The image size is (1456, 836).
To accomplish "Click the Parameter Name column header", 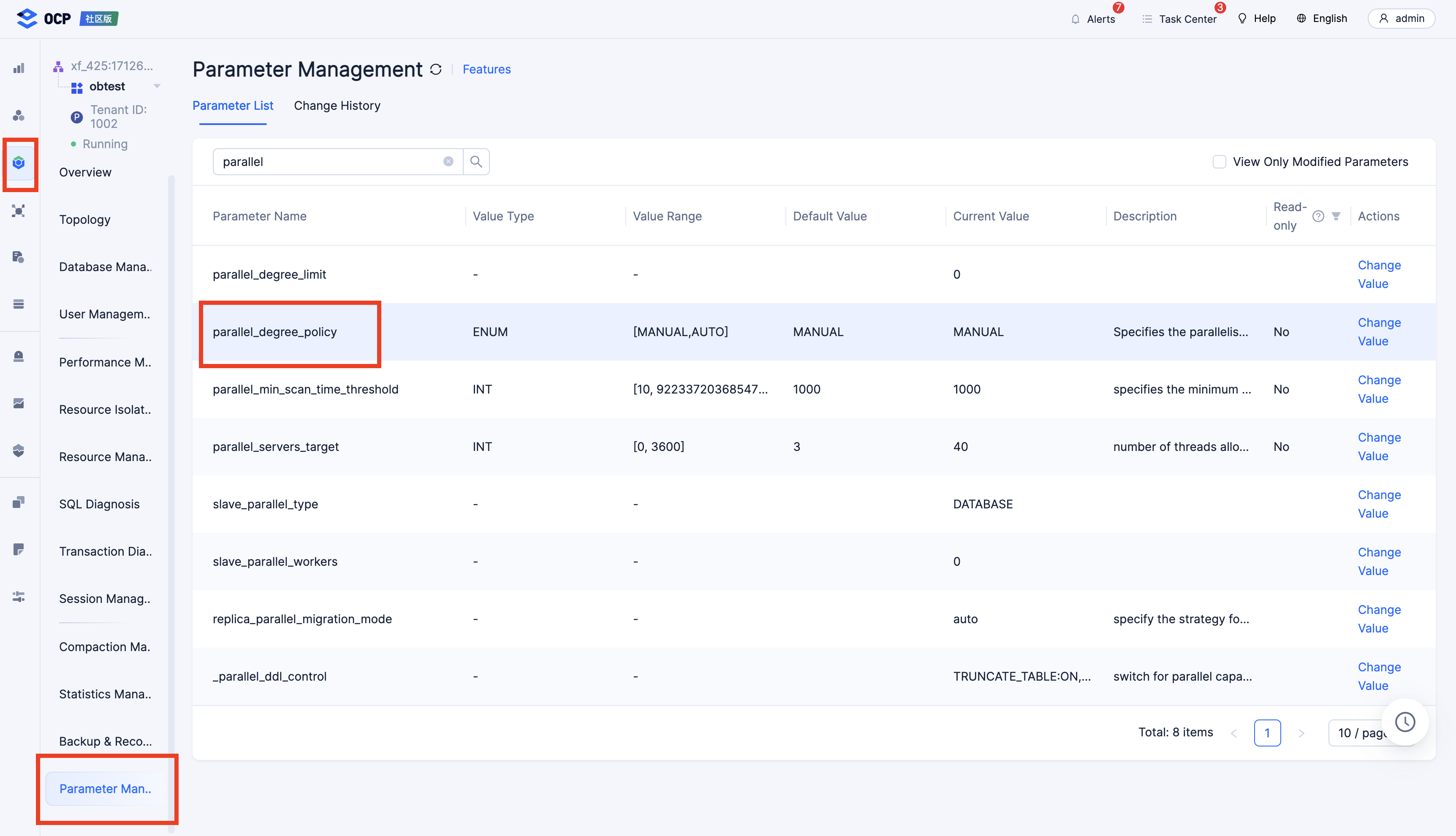I will (x=260, y=216).
